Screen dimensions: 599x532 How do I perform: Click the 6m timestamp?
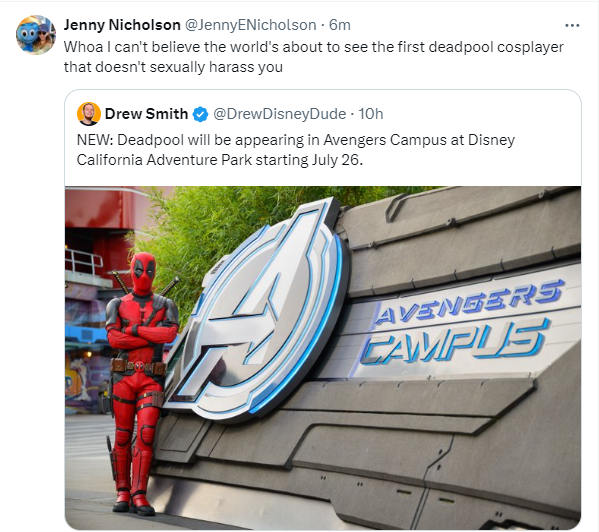point(340,25)
